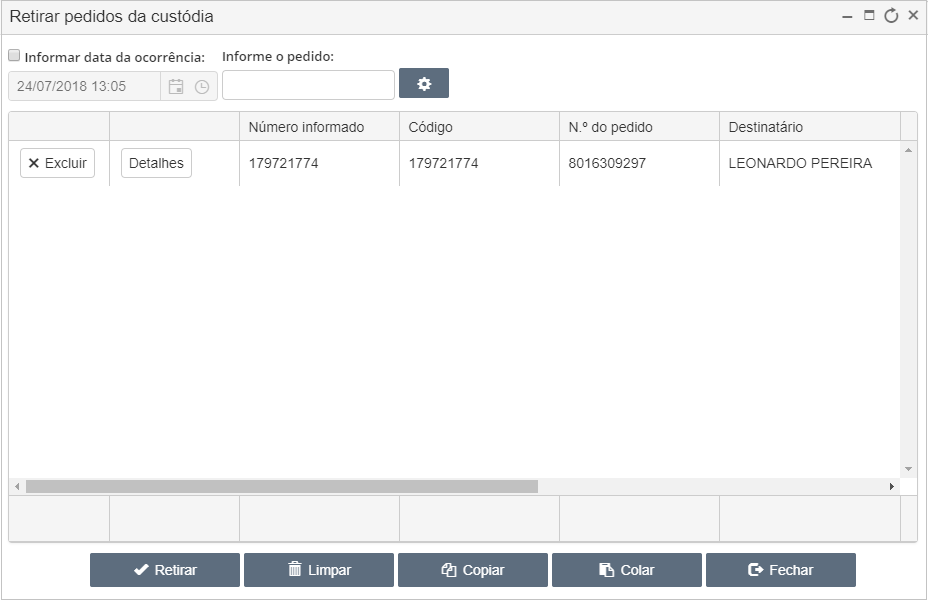Enable Informar data da ocorrência checkbox
Image resolution: width=928 pixels, height=602 pixels.
click(14, 56)
